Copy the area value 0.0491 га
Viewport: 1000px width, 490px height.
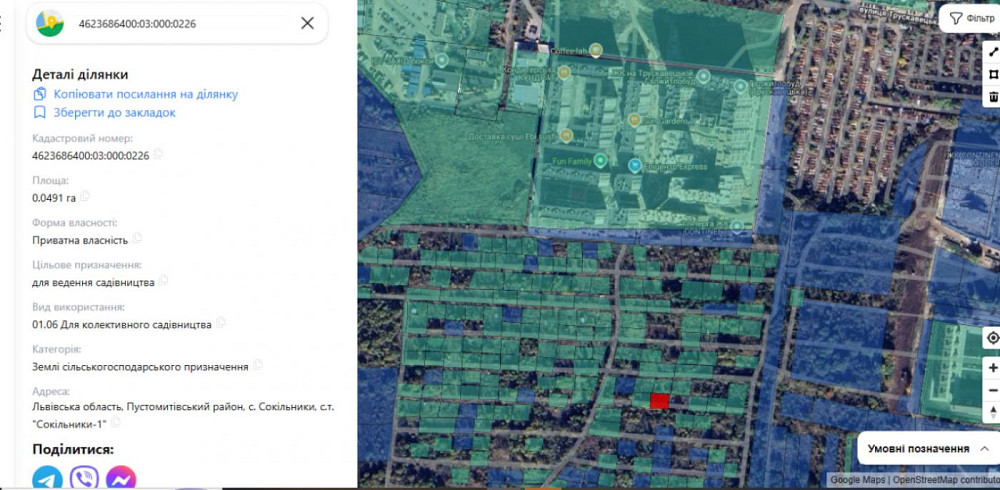pyautogui.click(x=85, y=197)
